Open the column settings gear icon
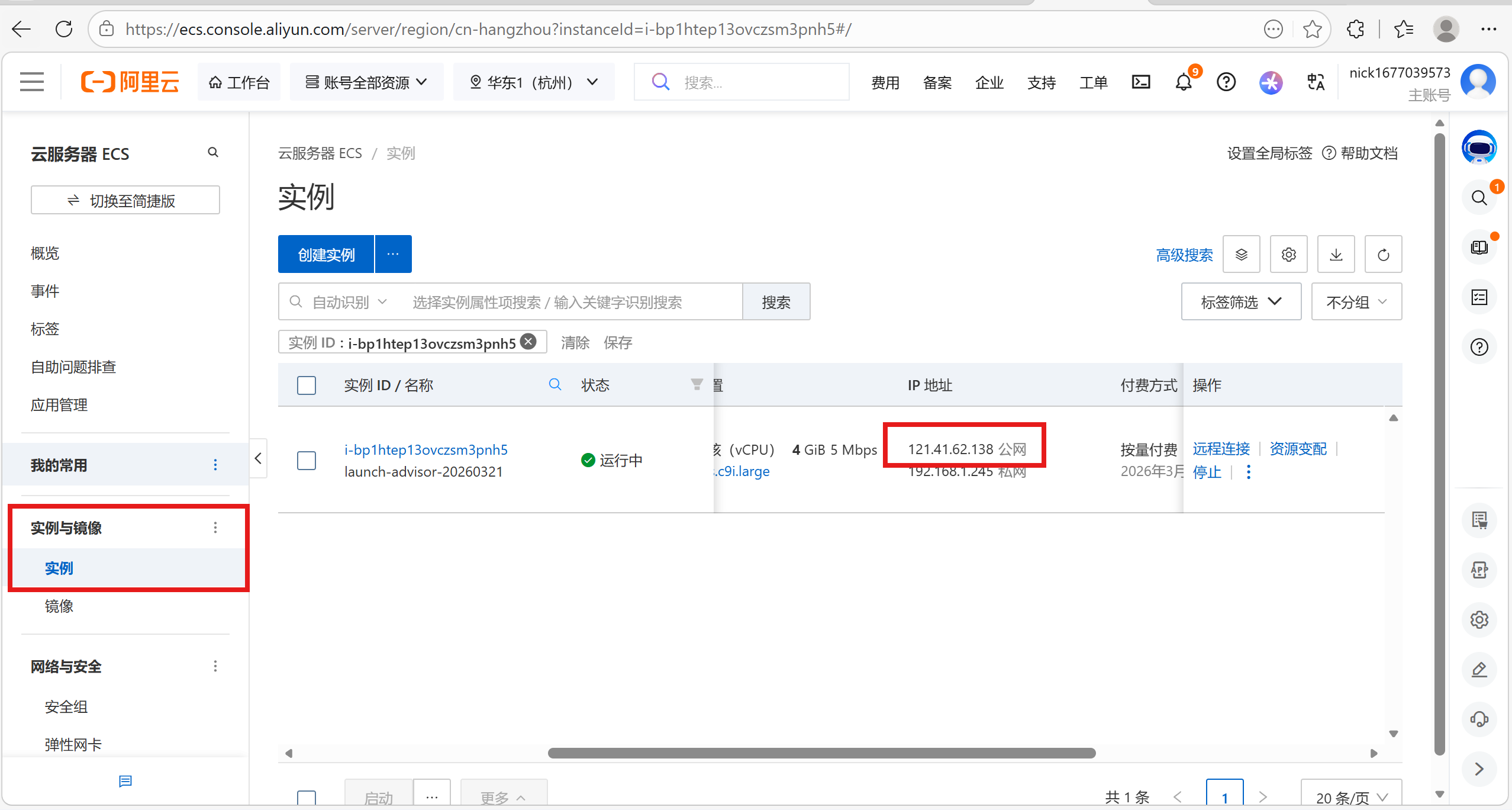 click(x=1288, y=255)
